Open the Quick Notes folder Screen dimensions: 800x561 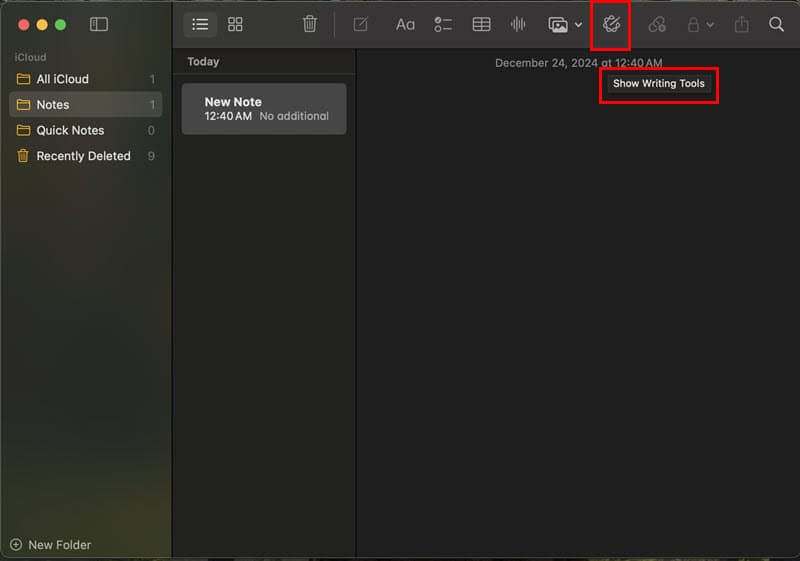point(70,130)
